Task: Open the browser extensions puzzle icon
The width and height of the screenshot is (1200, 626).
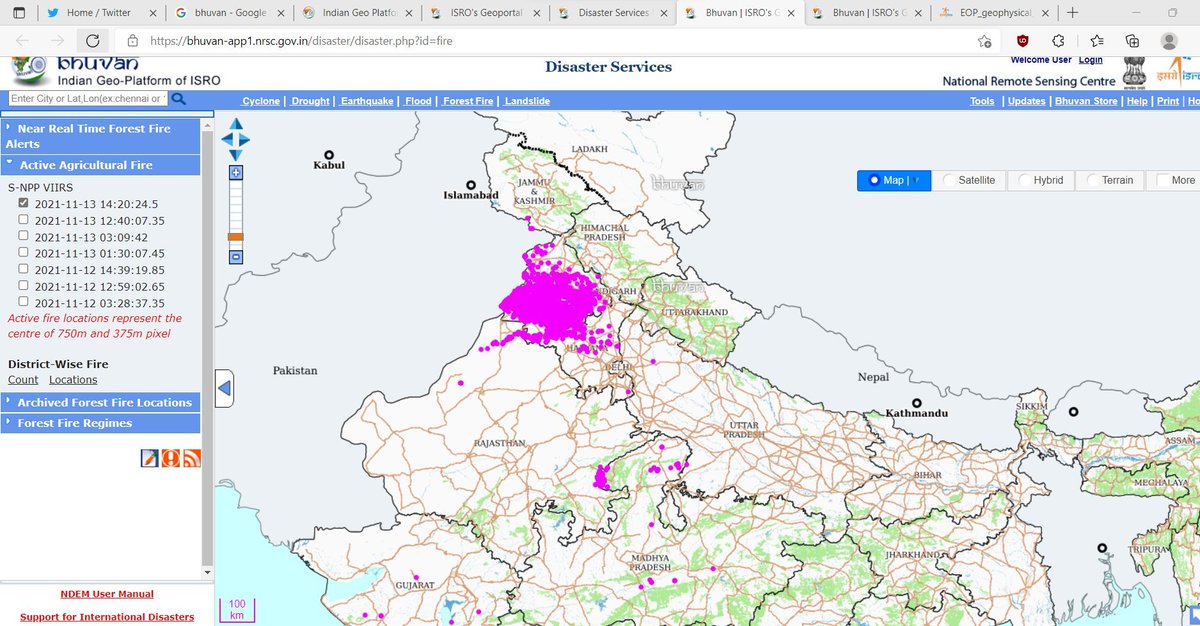Action: coord(1059,41)
